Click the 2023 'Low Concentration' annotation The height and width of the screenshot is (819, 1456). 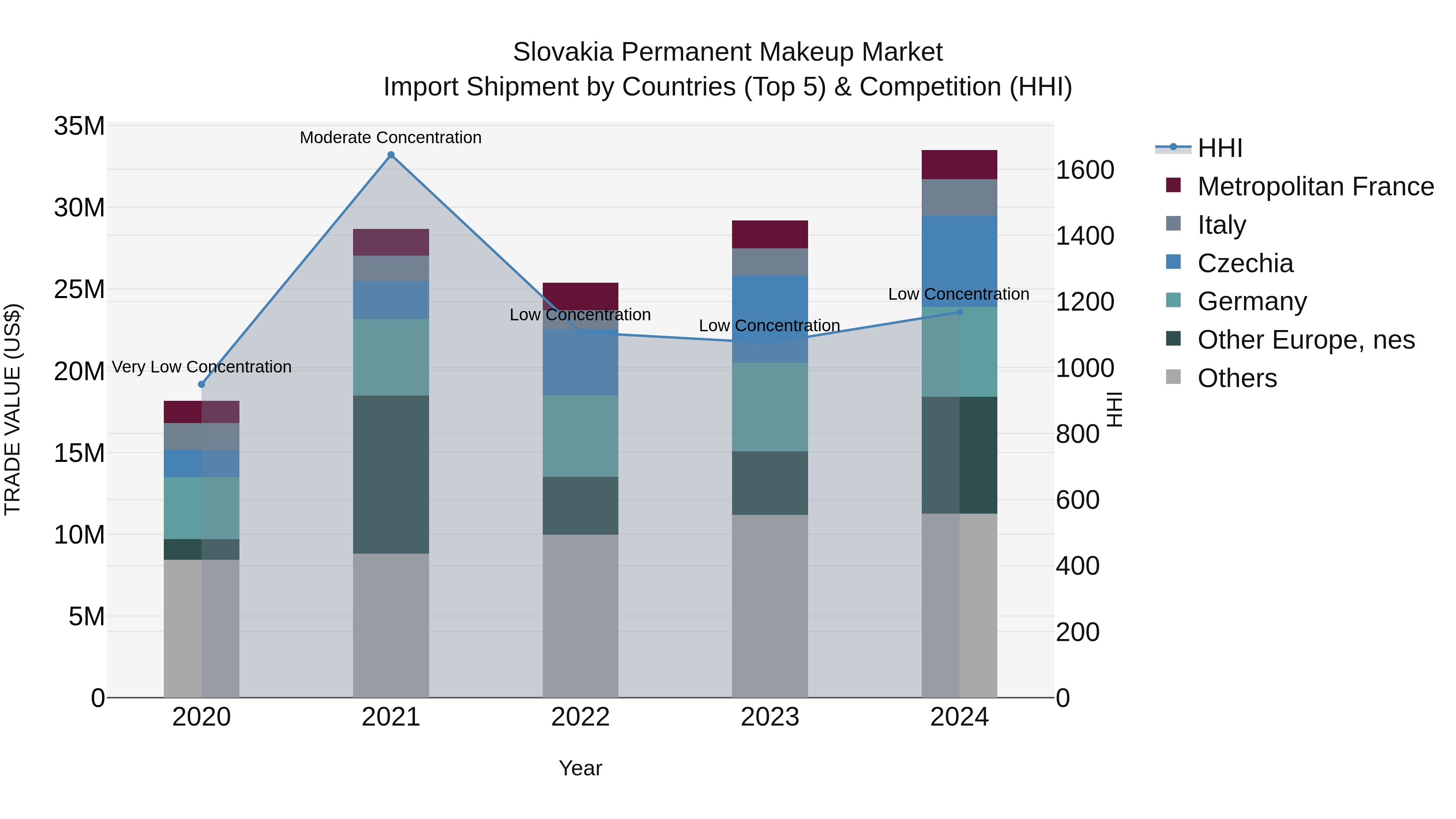(x=770, y=326)
